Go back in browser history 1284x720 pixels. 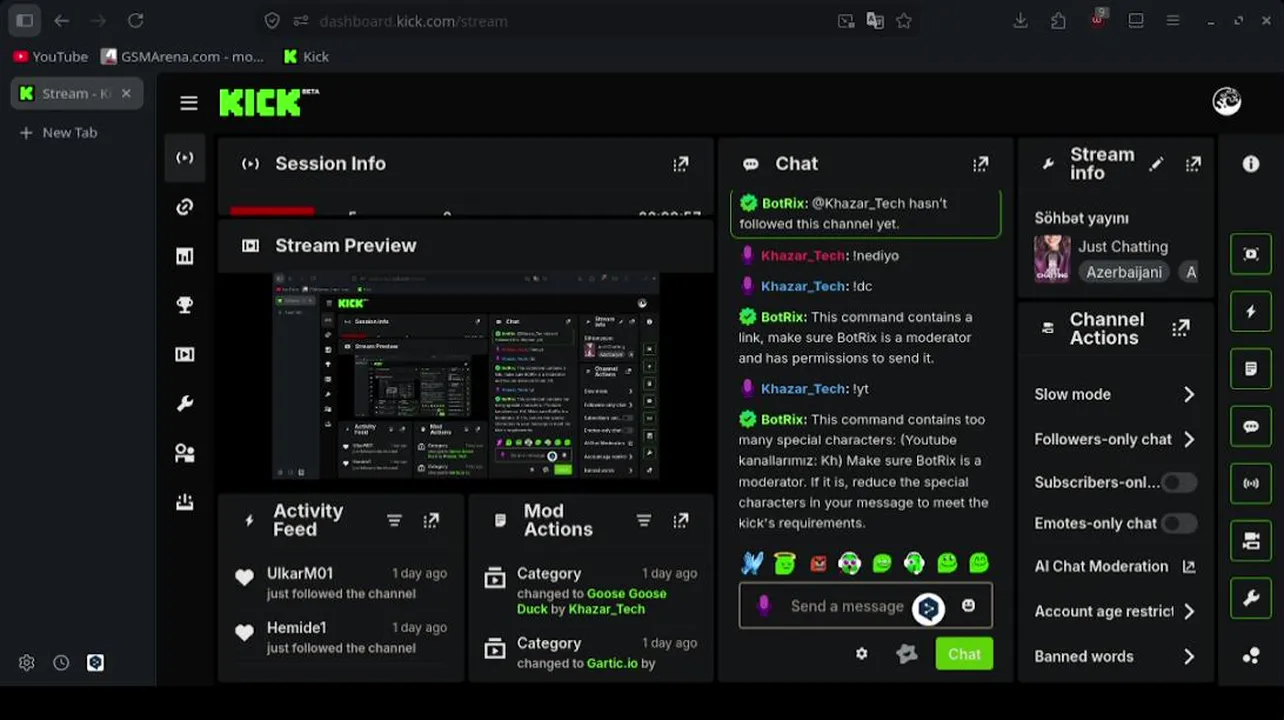coord(62,21)
